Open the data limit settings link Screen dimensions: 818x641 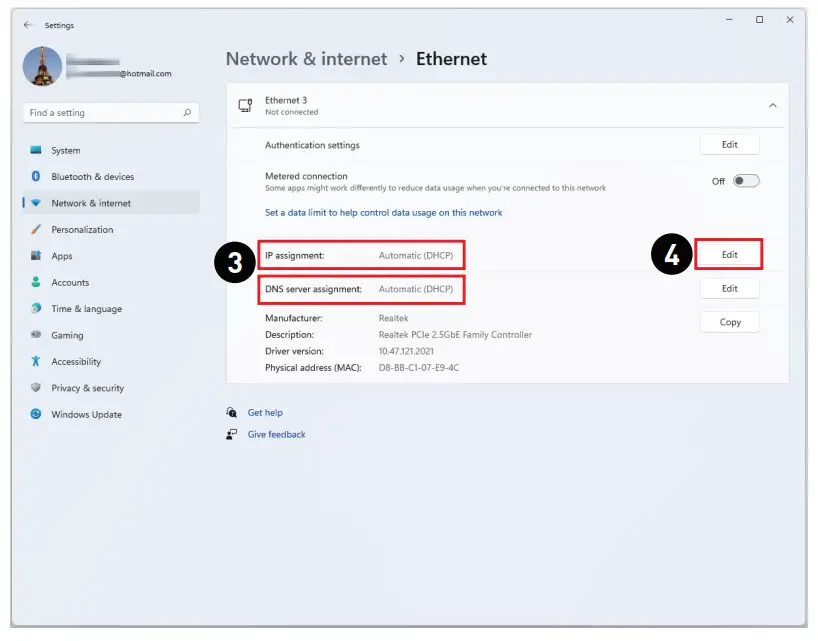pyautogui.click(x=383, y=213)
